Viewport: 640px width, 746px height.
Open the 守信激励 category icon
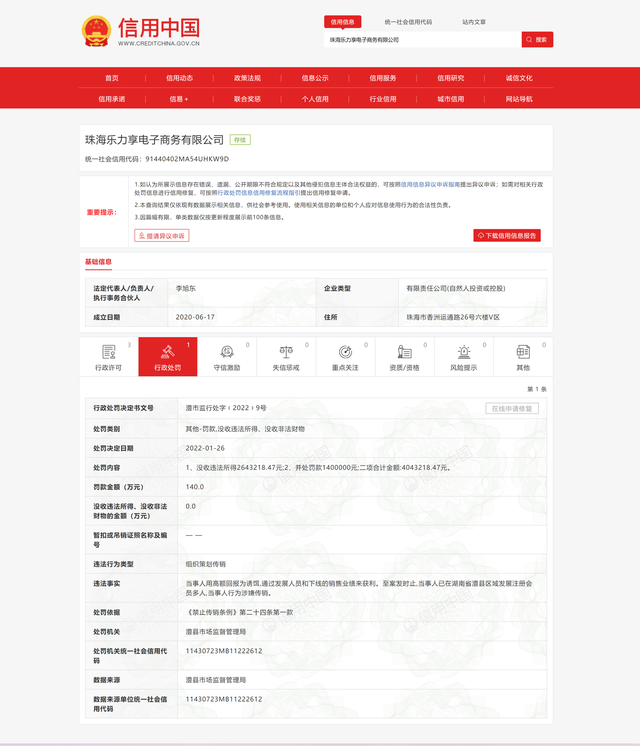click(x=227, y=352)
